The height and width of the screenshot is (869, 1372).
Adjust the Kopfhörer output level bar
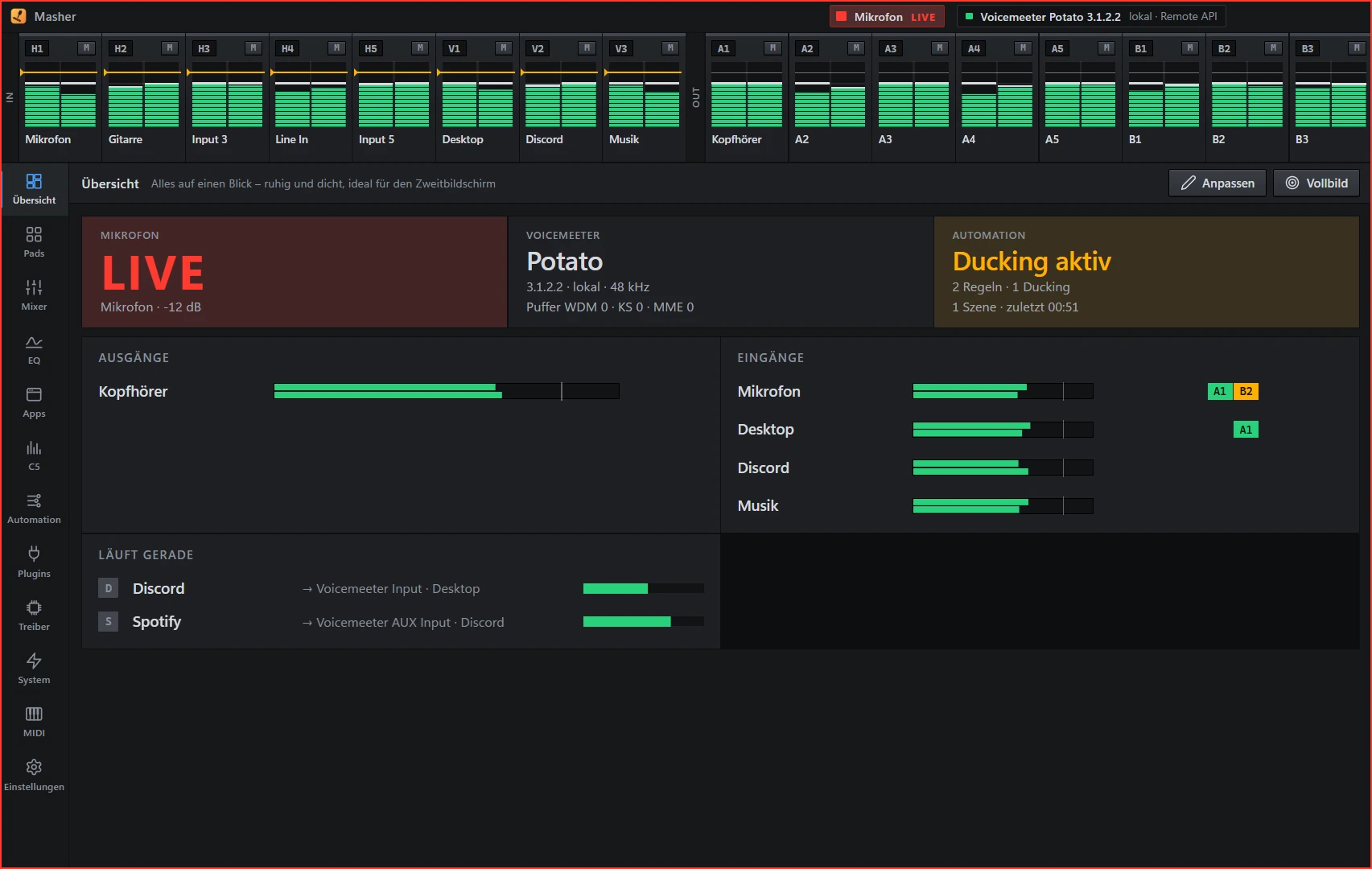coord(447,391)
